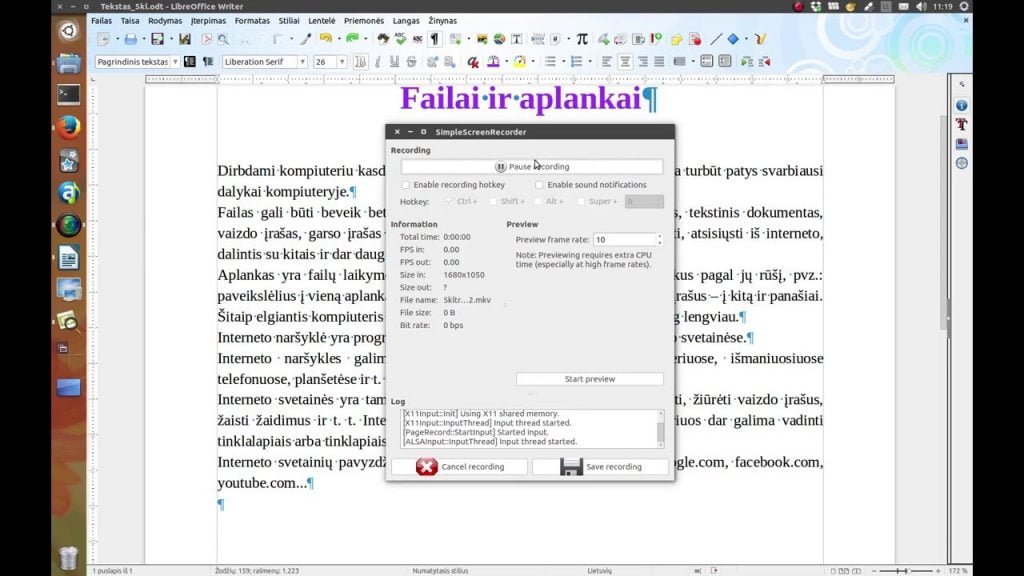The image size is (1024, 576).
Task: Click the Undo arrow icon
Action: click(x=325, y=39)
